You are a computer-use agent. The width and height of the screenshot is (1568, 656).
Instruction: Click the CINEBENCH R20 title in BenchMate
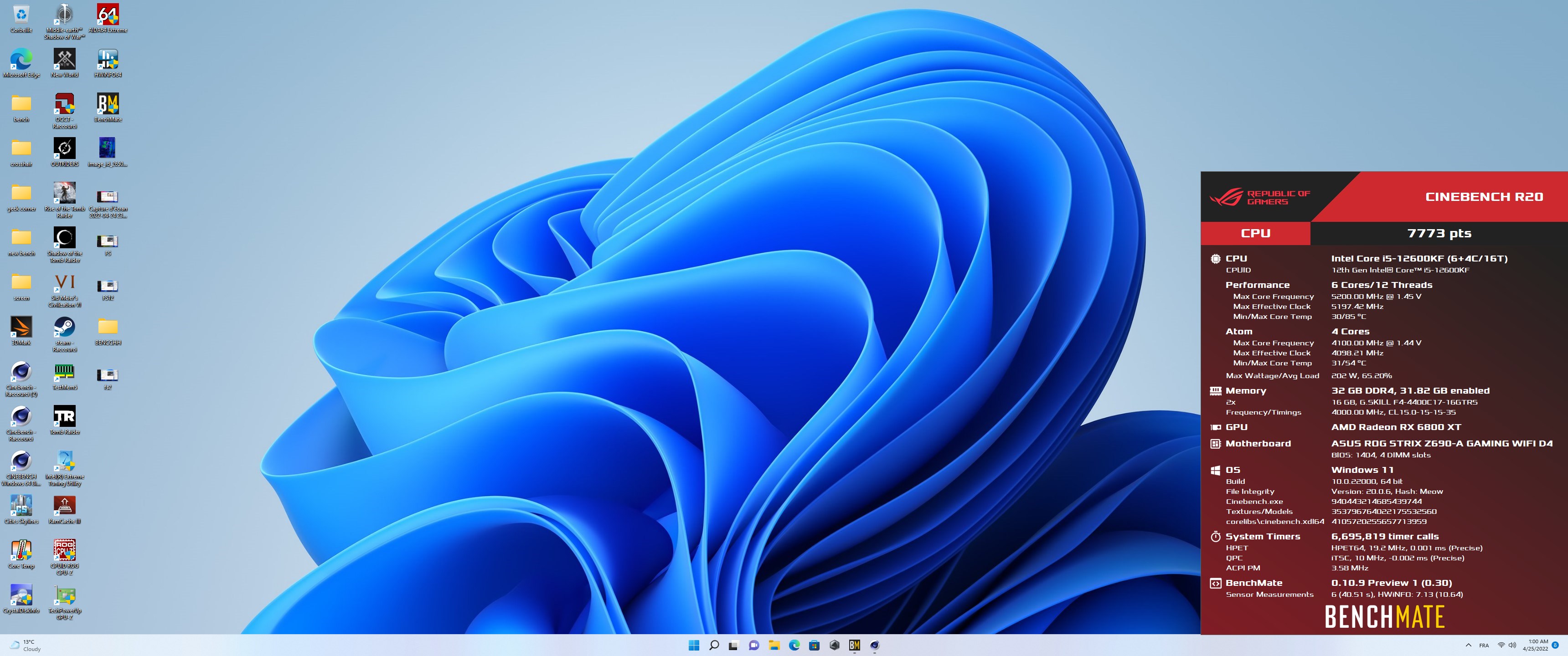[1484, 196]
